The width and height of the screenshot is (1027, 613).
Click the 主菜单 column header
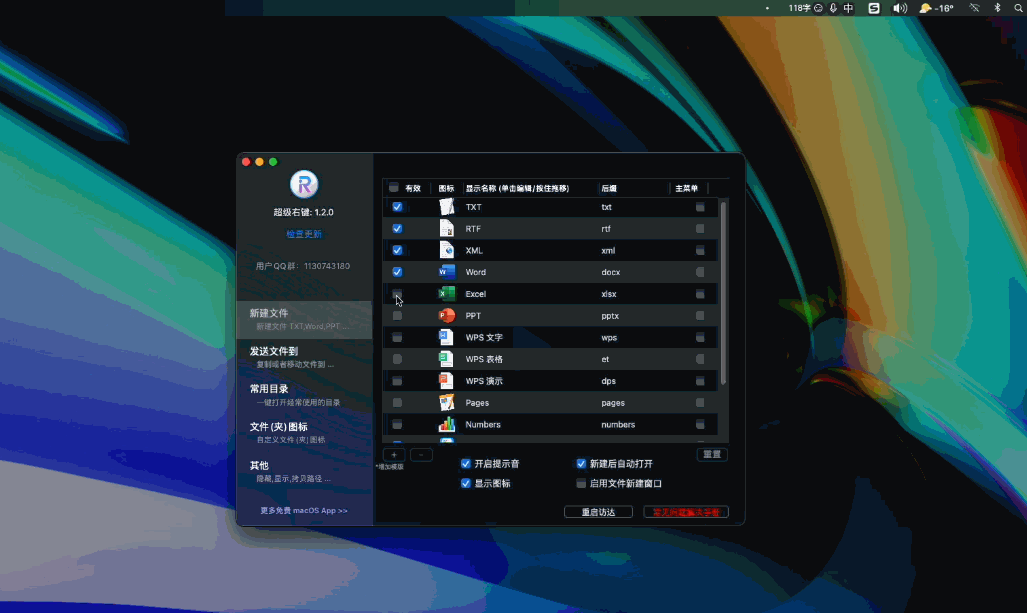(686, 188)
